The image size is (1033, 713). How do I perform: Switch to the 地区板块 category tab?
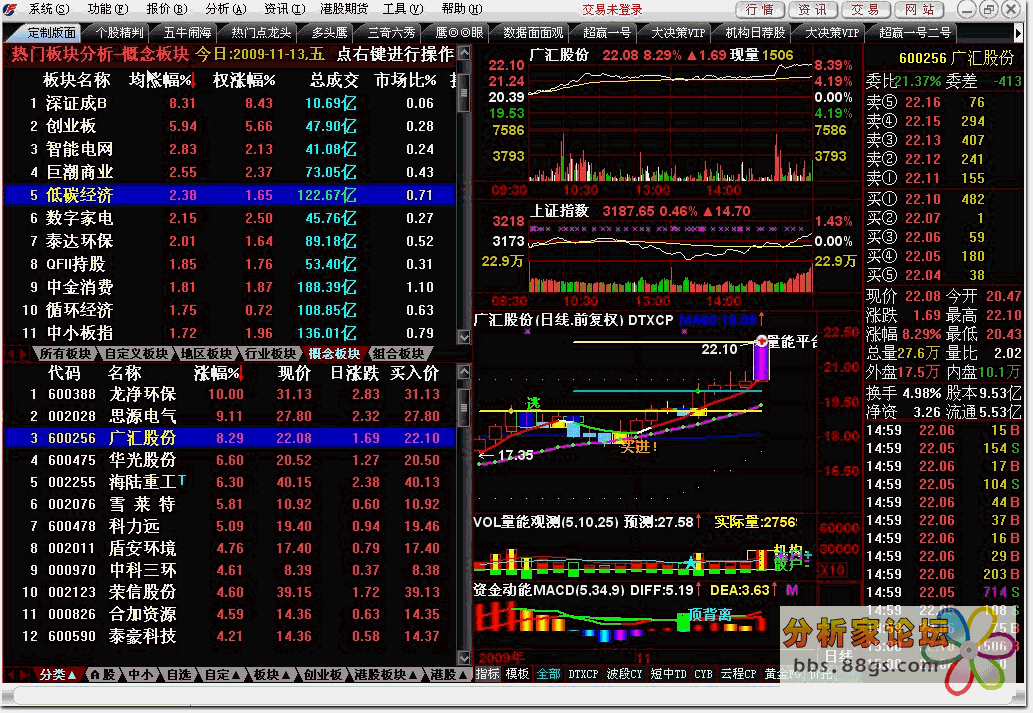click(206, 354)
